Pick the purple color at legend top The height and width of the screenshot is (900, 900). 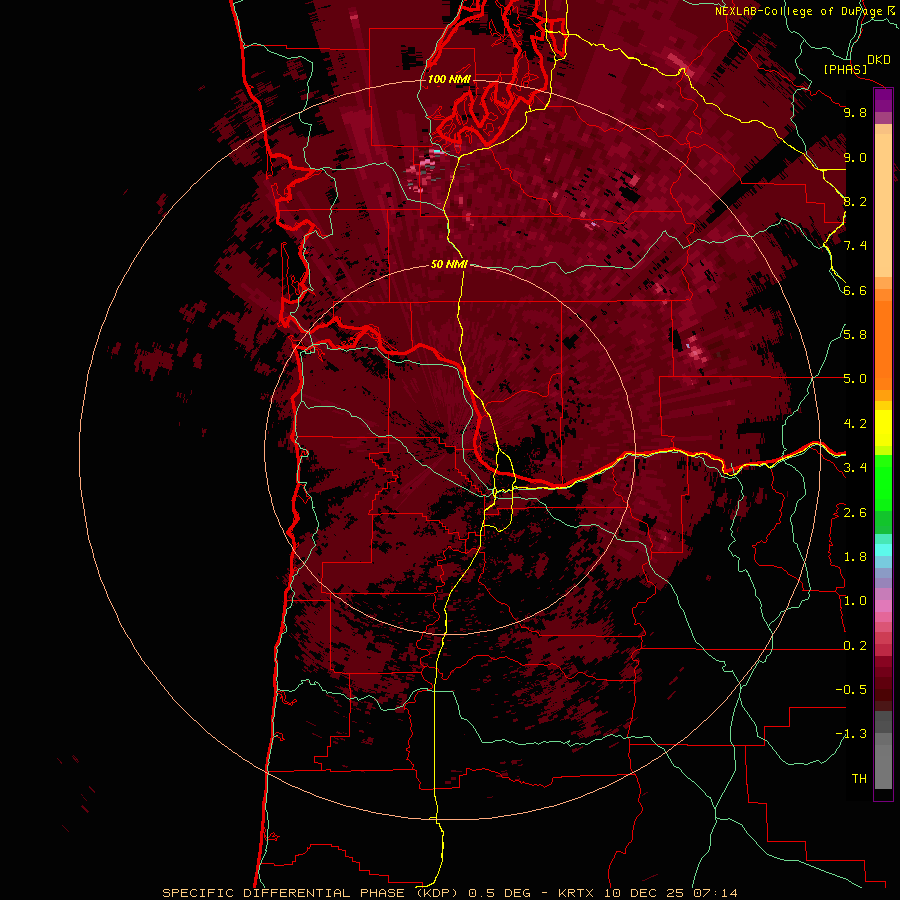coord(883,100)
